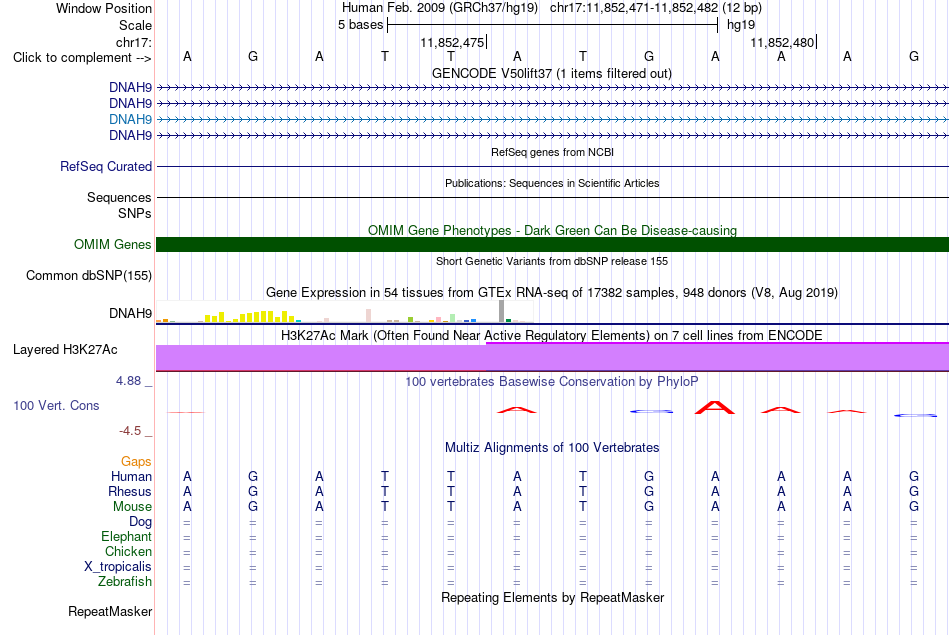The height and width of the screenshot is (635, 950).
Task: Select the X_tropicalis species row label
Action: (118, 567)
